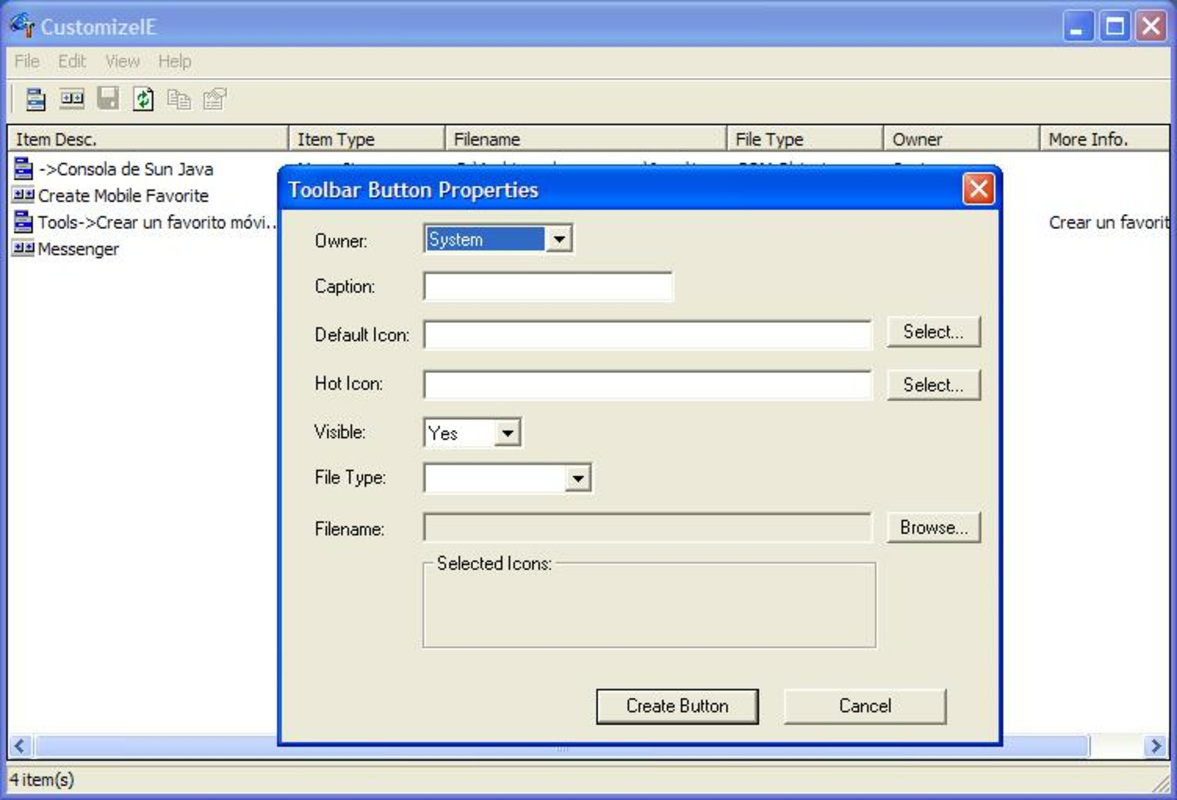Minimize the CustomizeIE window
Viewport: 1177px width, 800px height.
pos(1078,26)
